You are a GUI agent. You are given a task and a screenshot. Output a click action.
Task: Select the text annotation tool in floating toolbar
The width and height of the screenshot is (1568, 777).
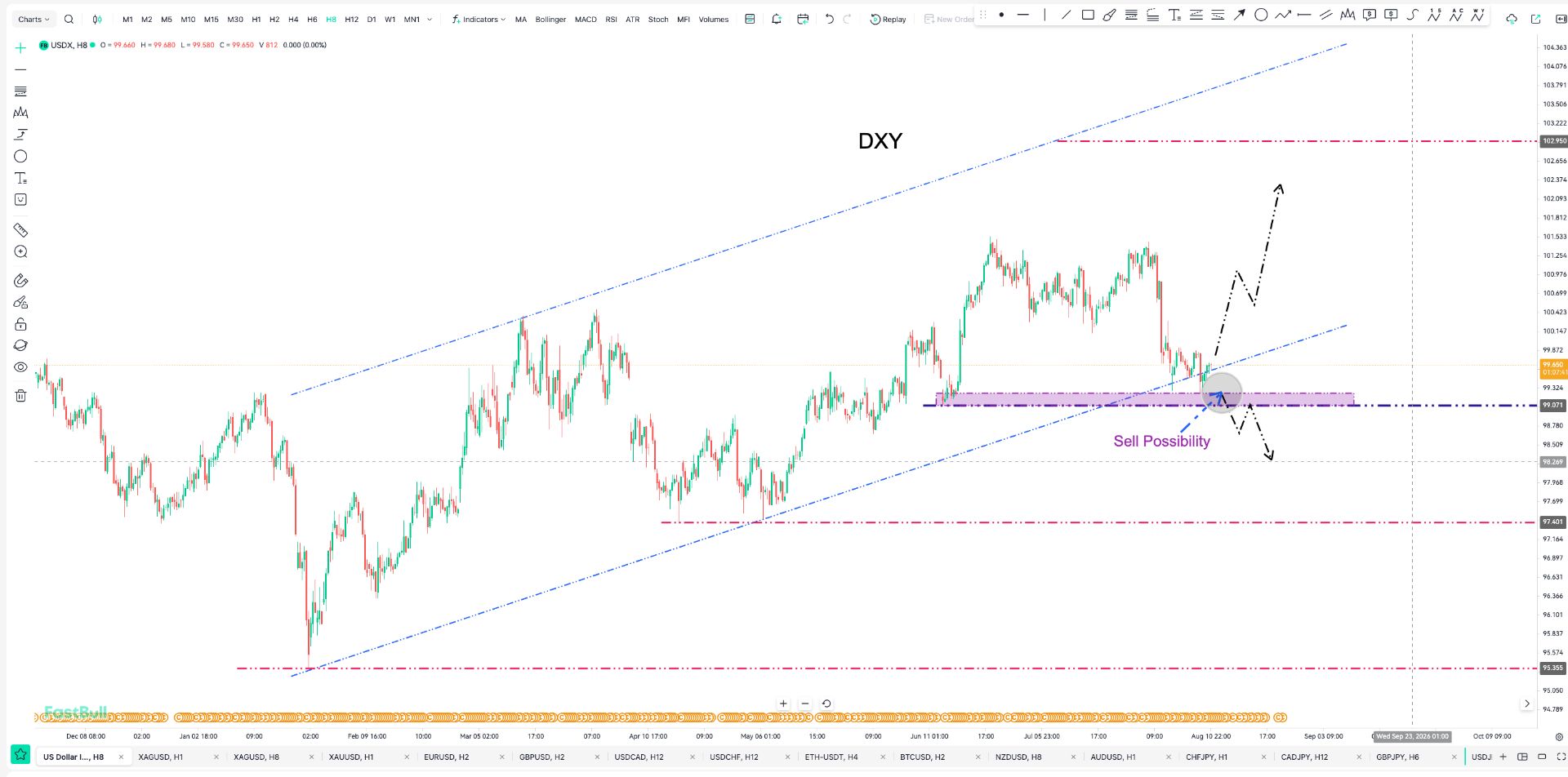[1174, 15]
